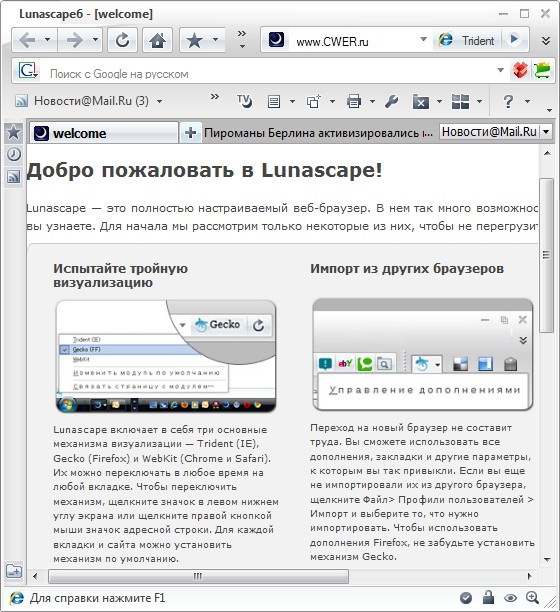Screen dimensions: 560x612
Task: Click the Добро пожаловать в Lunascape heading
Action: (x=204, y=170)
